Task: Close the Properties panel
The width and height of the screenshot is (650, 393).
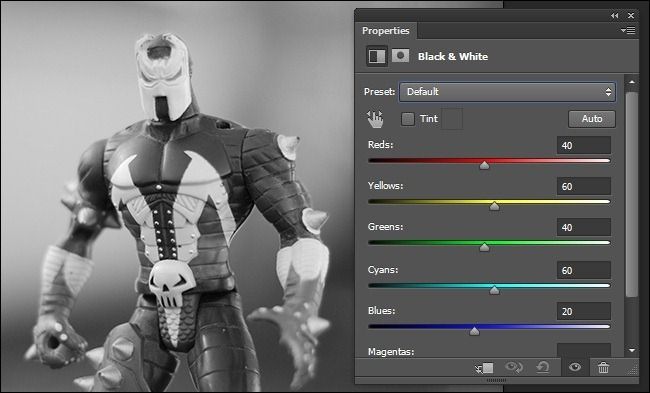Action: [x=631, y=15]
